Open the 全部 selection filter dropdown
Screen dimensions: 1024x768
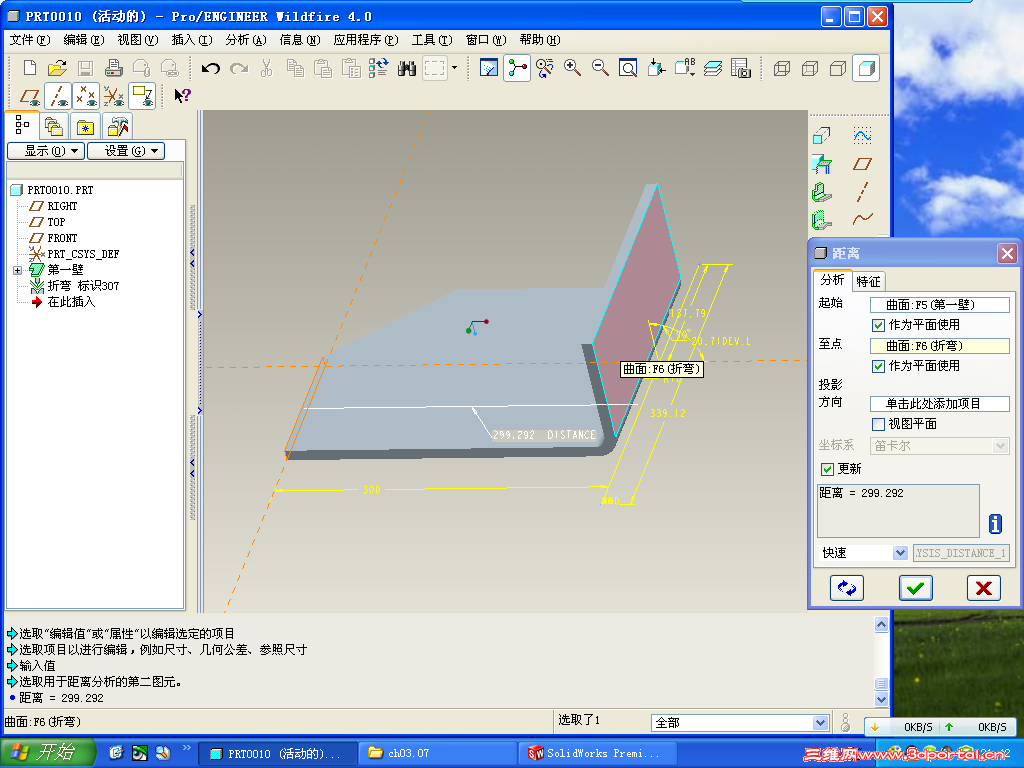pyautogui.click(x=820, y=722)
